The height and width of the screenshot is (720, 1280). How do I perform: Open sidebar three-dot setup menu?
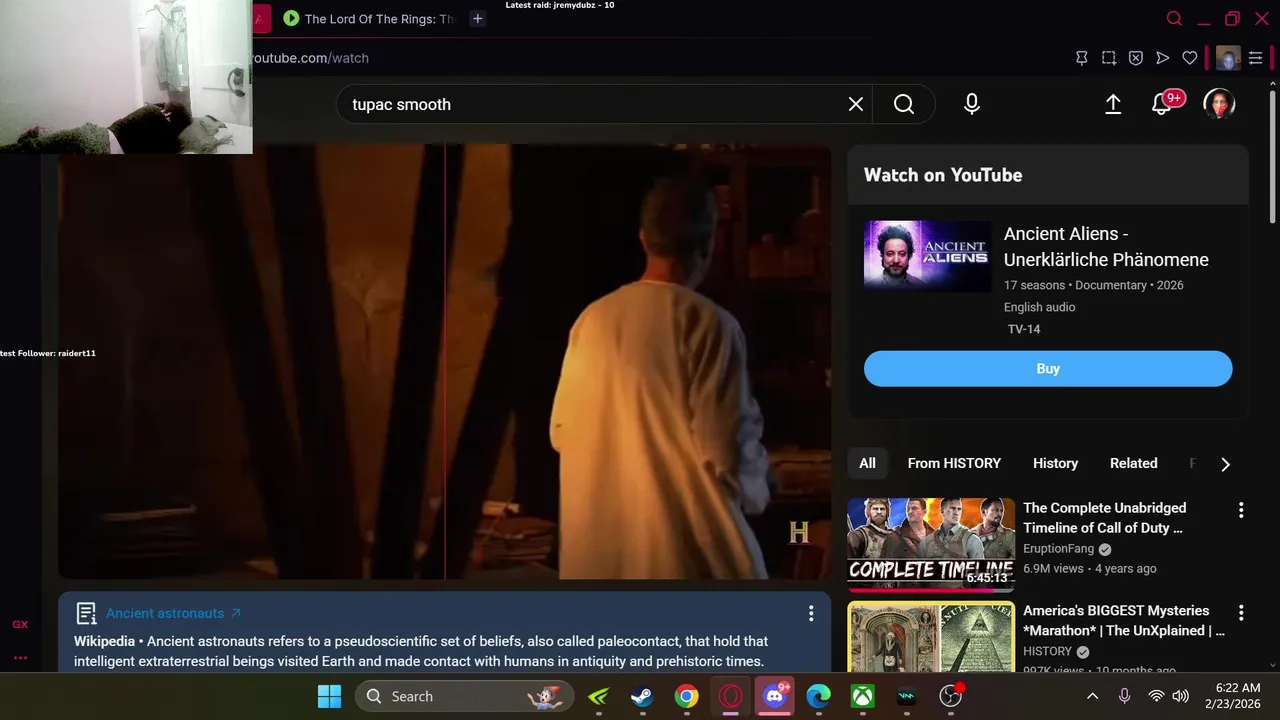(20, 658)
